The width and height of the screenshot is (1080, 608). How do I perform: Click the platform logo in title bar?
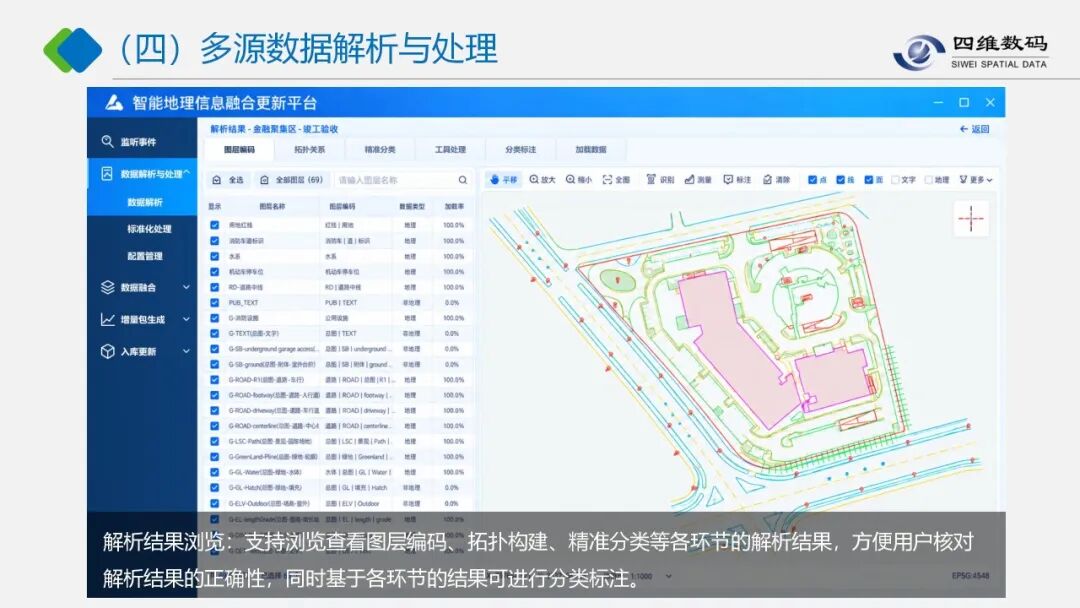point(114,103)
